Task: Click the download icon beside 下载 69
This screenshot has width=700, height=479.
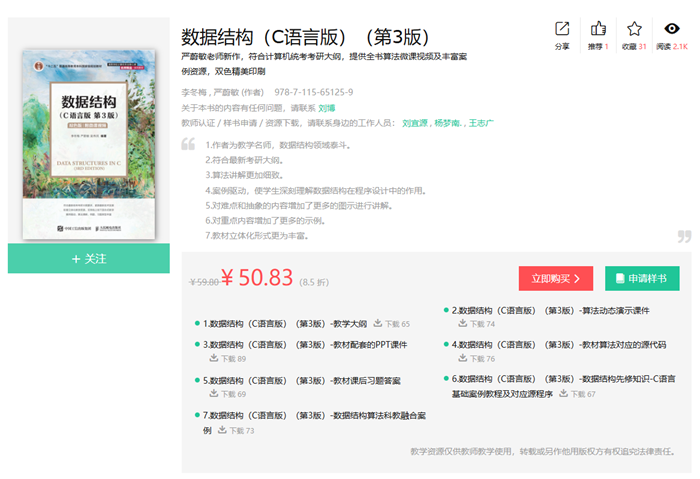Action: click(214, 393)
